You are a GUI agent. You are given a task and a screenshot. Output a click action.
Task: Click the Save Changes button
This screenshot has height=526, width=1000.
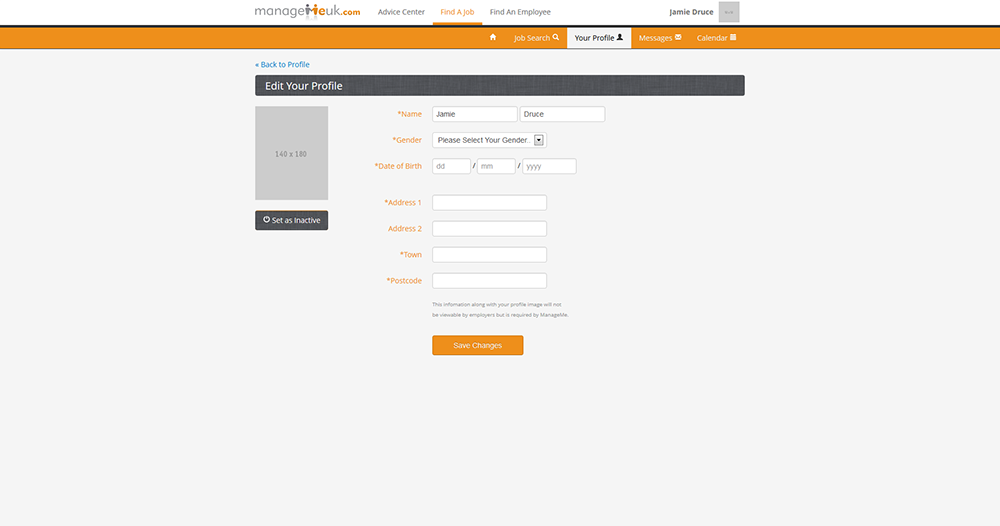(x=477, y=345)
